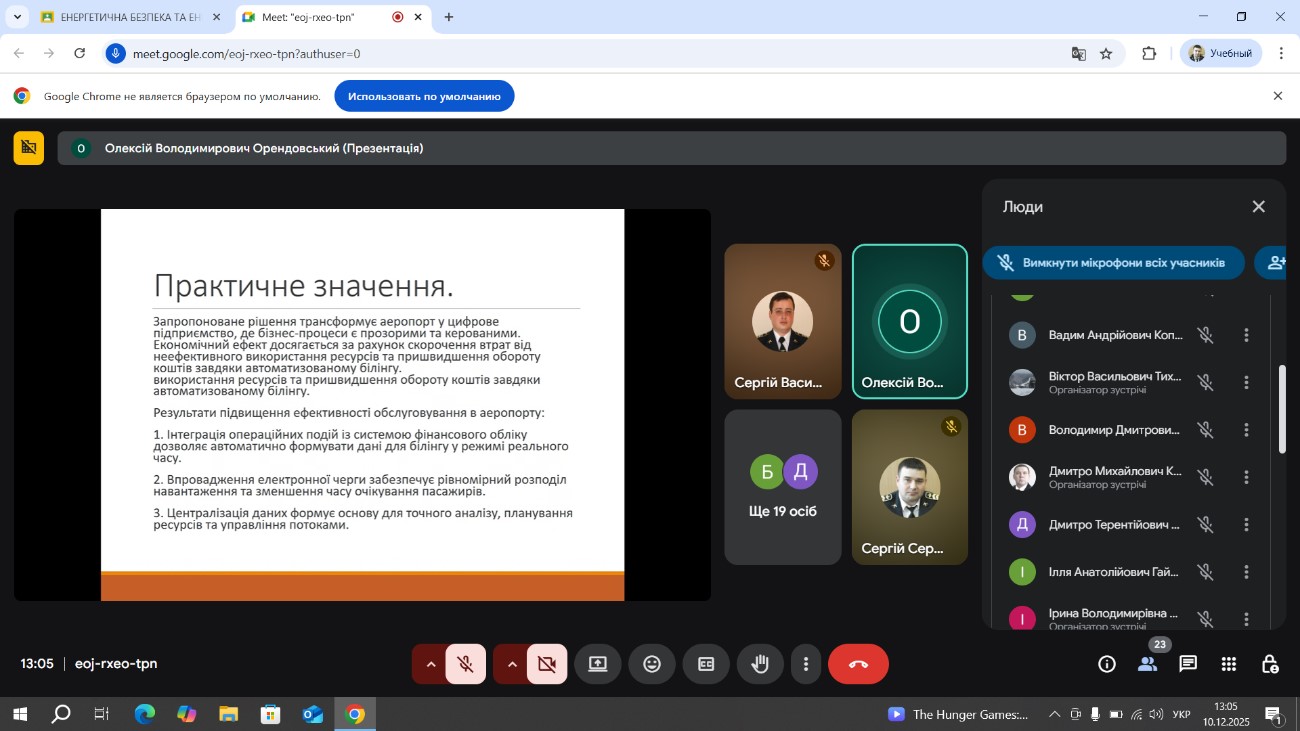The width and height of the screenshot is (1300, 731).
Task: Click the Ще 19 осіб tile
Action: [782, 487]
